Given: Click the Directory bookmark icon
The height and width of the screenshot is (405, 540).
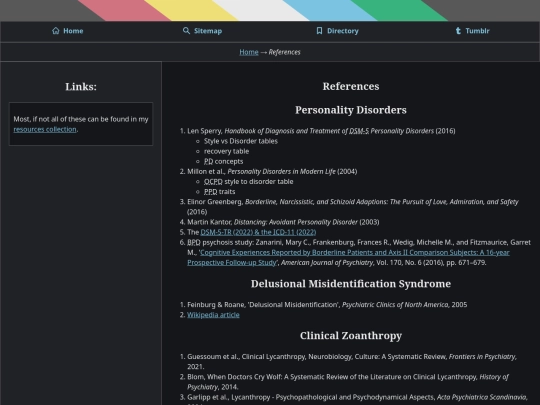Looking at the screenshot, I should click(x=319, y=31).
